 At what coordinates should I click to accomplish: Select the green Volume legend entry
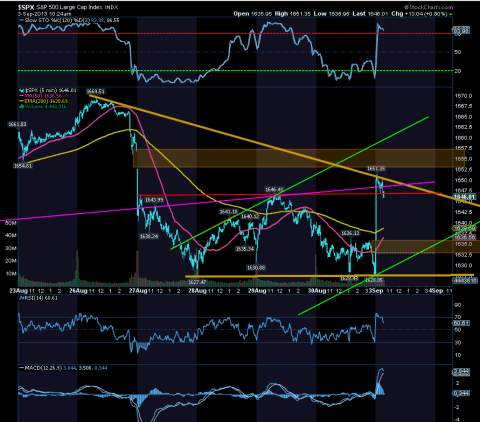(43, 106)
